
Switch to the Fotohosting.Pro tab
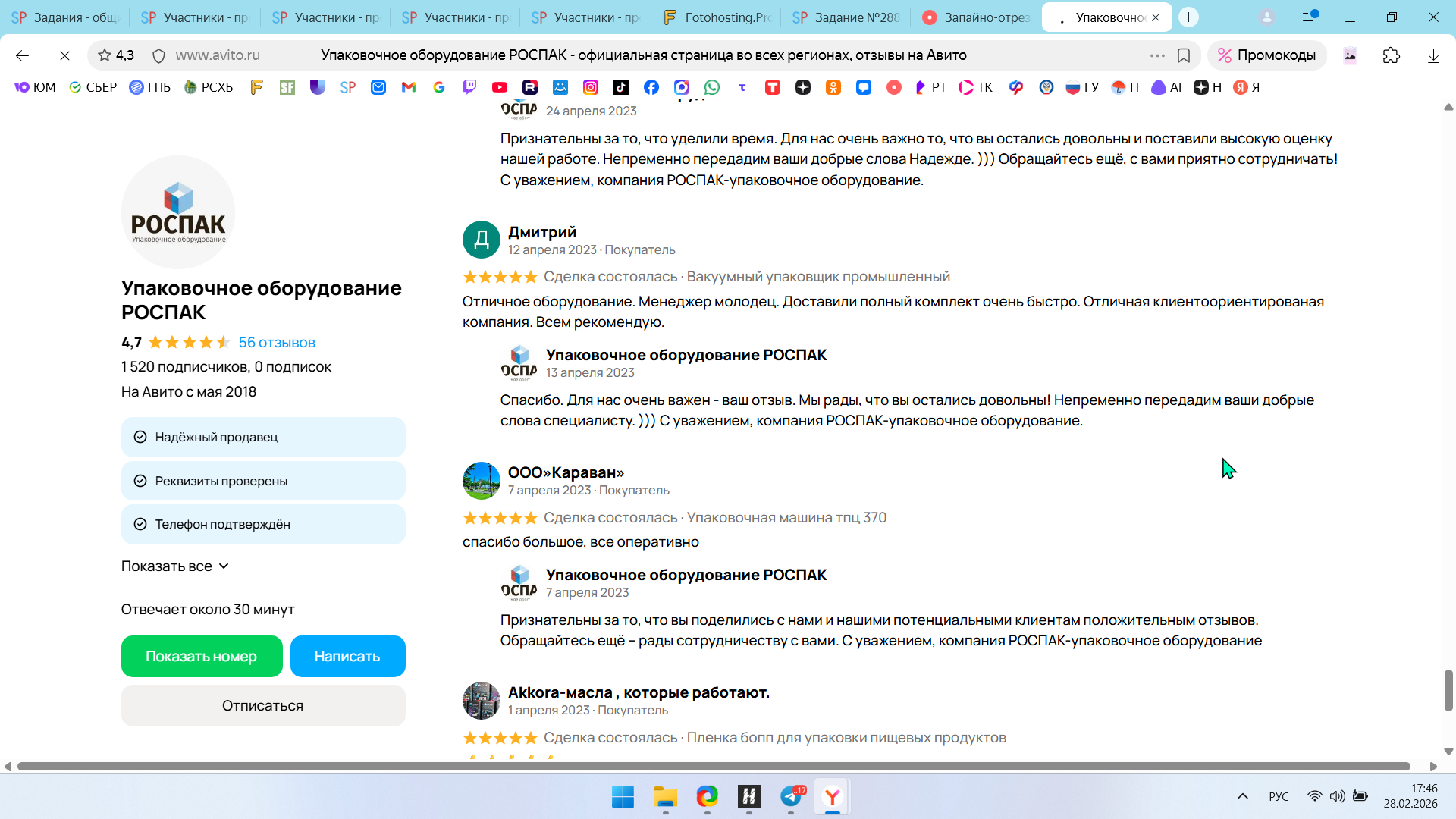coord(717,17)
